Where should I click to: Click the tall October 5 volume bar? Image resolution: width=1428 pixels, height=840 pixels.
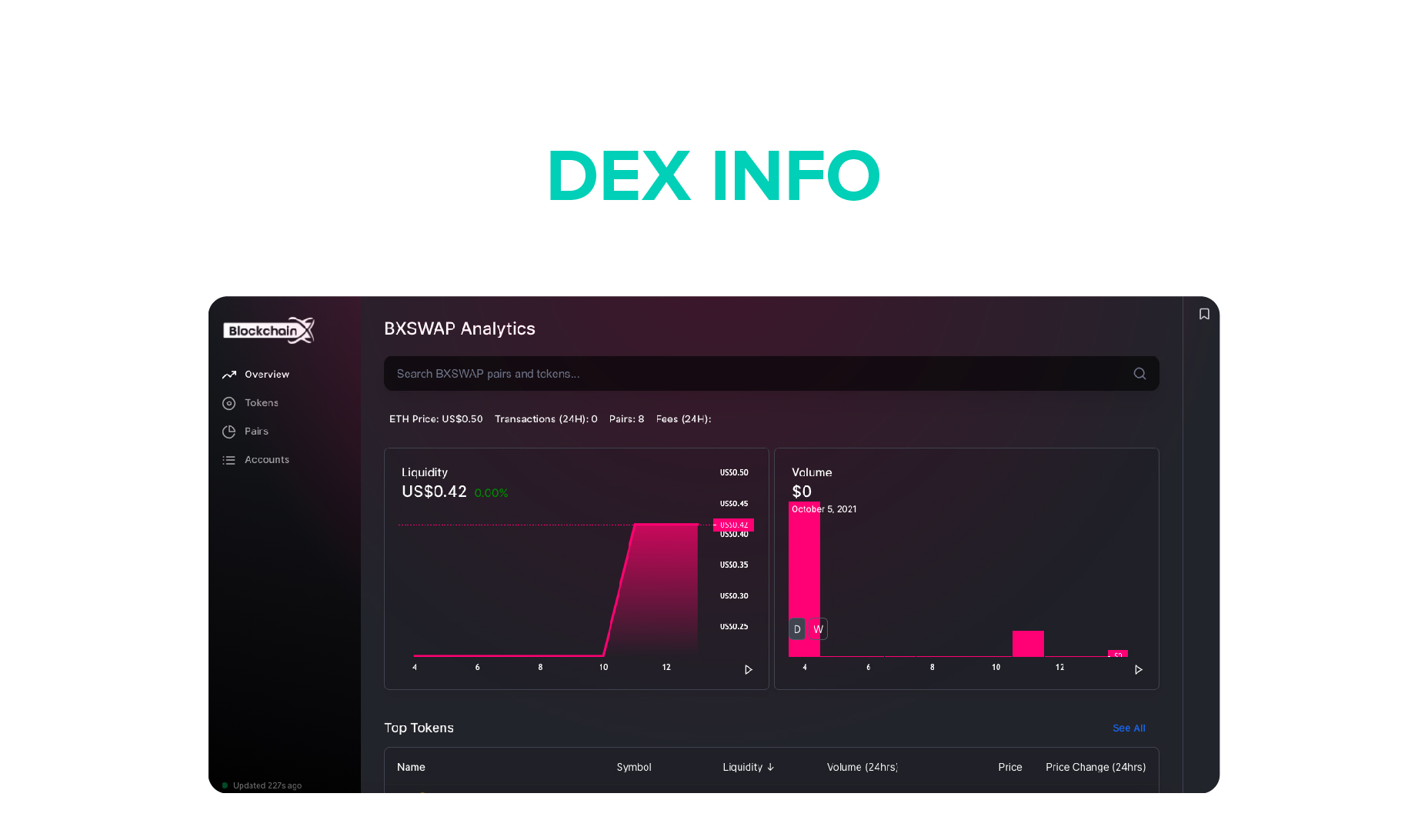coord(804,579)
